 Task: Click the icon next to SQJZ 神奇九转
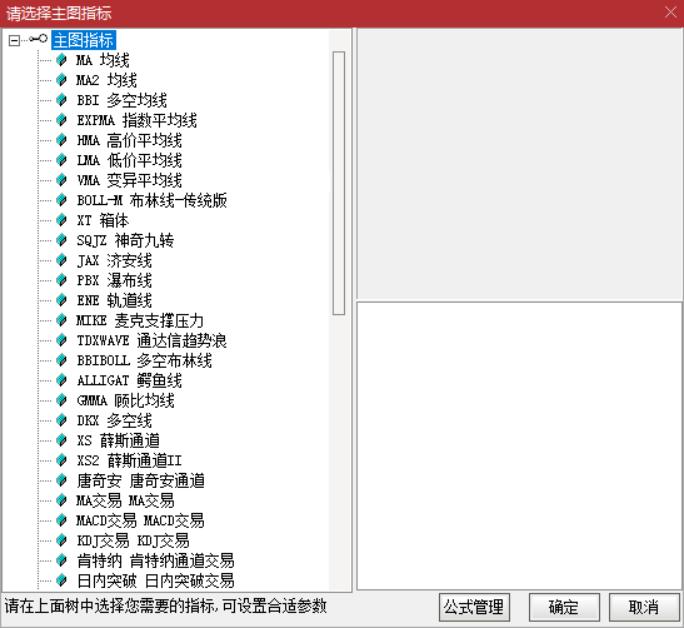pos(63,241)
